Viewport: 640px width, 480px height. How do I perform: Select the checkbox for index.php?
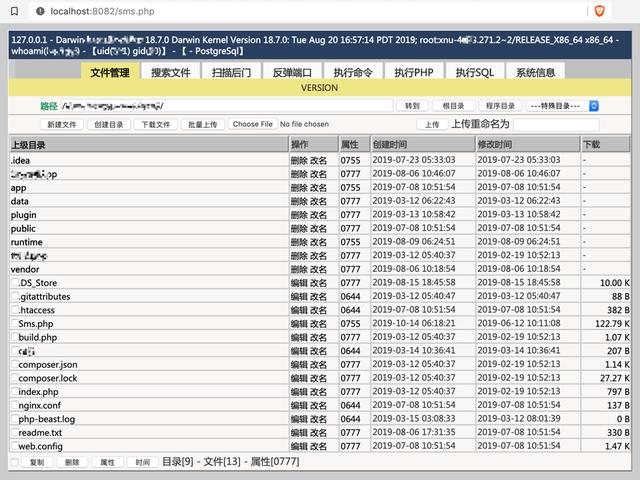[x=14, y=392]
